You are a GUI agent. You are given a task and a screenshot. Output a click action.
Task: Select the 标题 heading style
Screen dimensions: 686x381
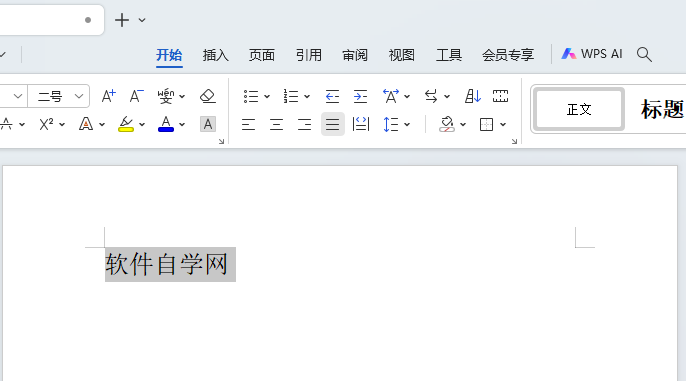point(662,109)
